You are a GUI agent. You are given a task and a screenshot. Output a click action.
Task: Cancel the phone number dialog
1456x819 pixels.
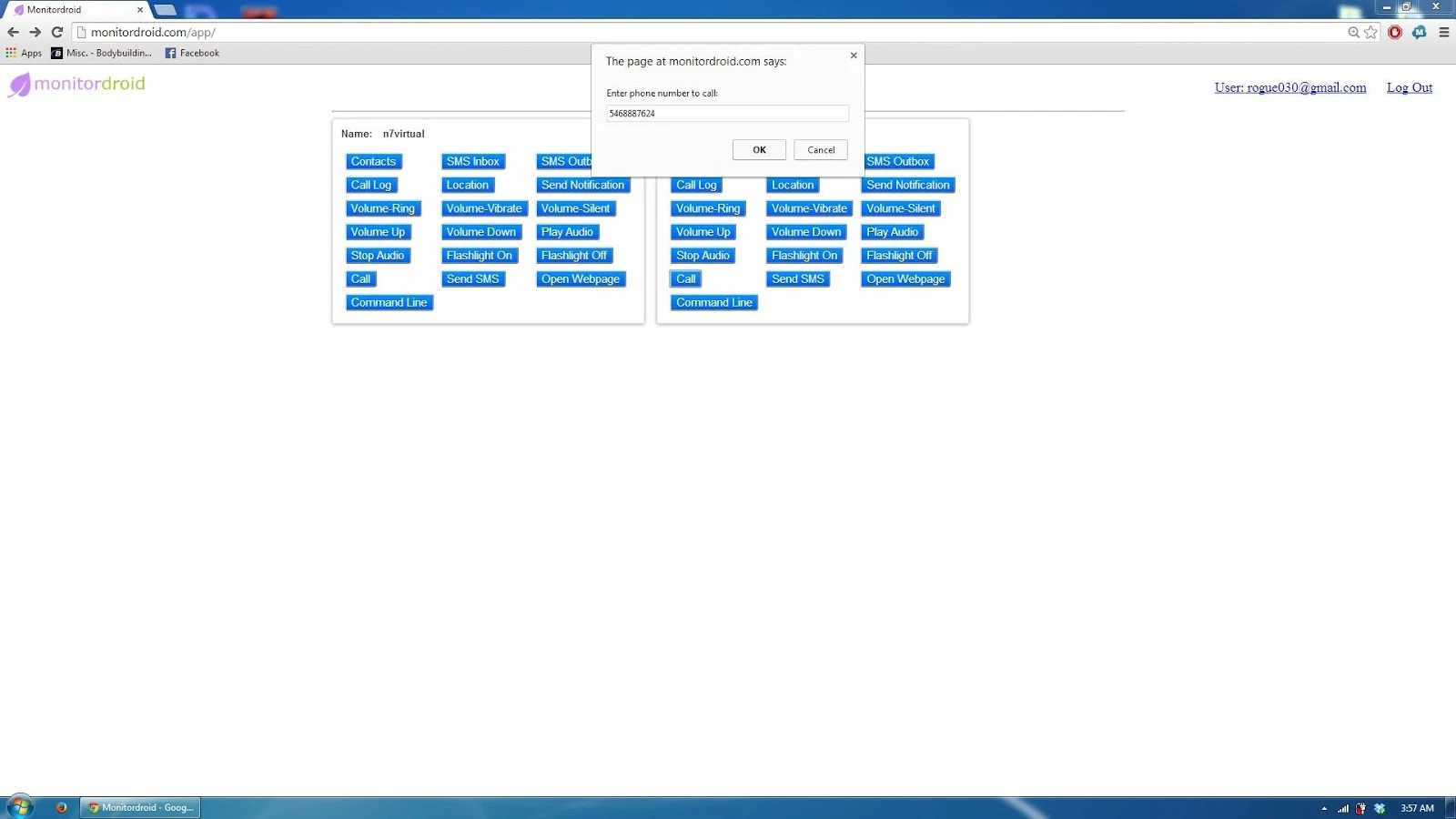tap(821, 150)
